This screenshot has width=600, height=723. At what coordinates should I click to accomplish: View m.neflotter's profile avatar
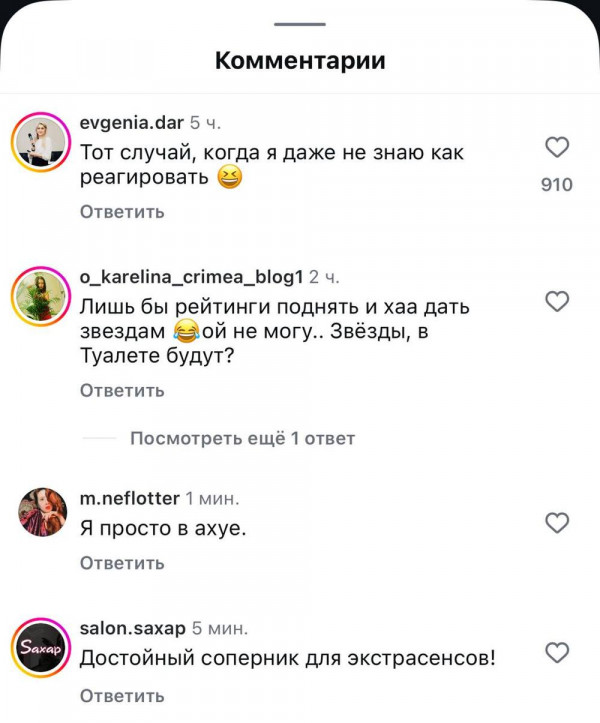42,512
